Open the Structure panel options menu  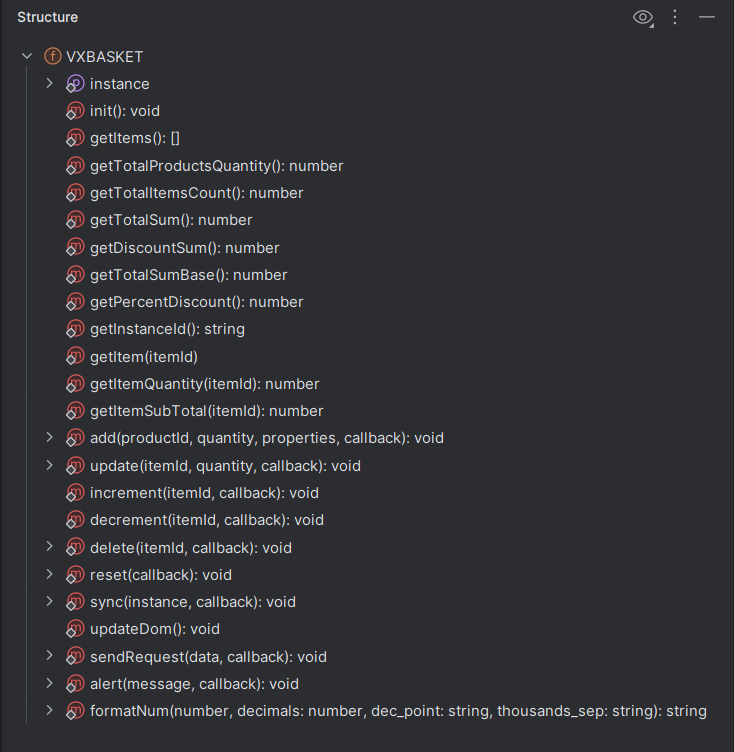[x=675, y=17]
